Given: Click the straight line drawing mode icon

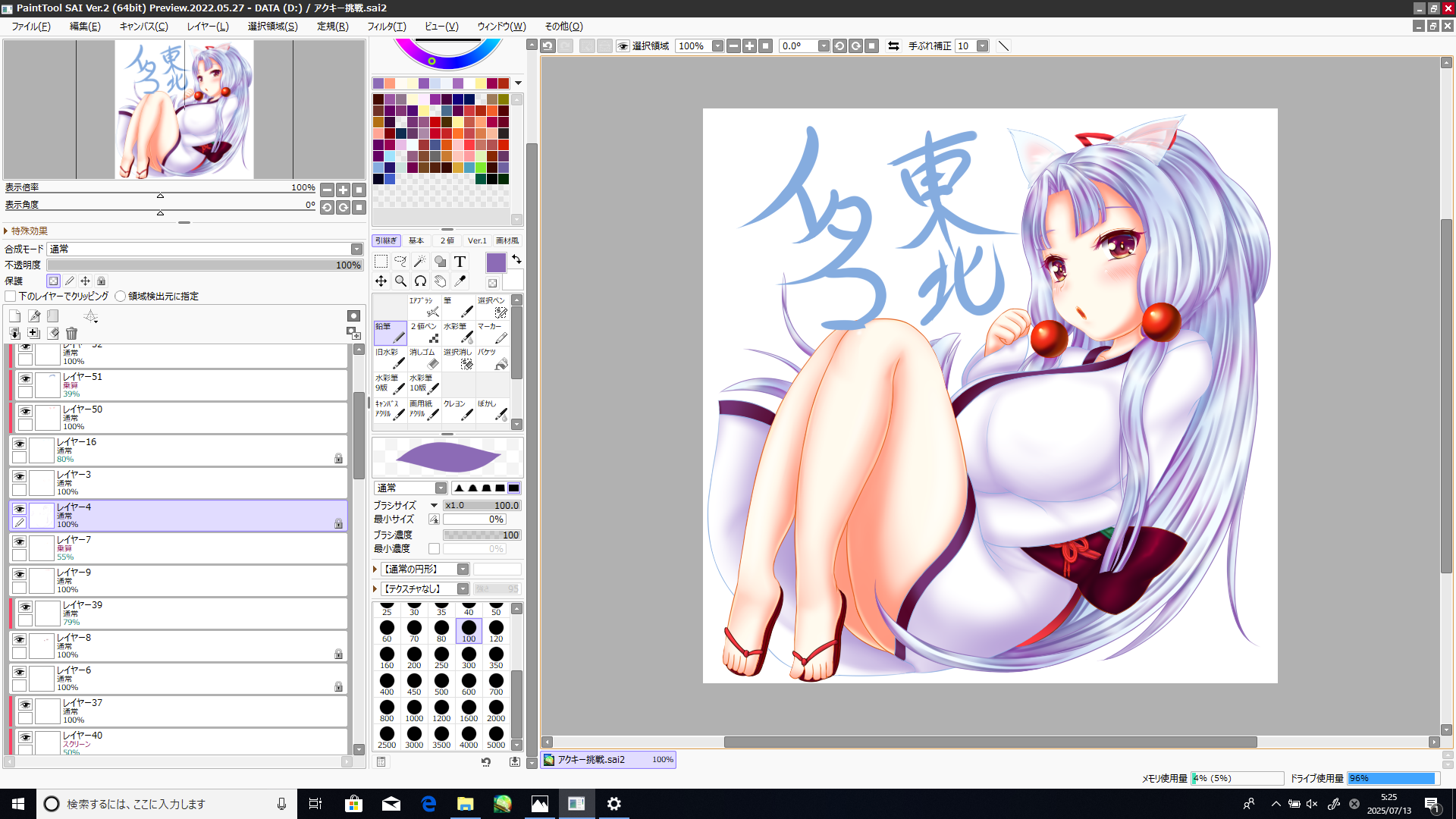Looking at the screenshot, I should [1003, 46].
